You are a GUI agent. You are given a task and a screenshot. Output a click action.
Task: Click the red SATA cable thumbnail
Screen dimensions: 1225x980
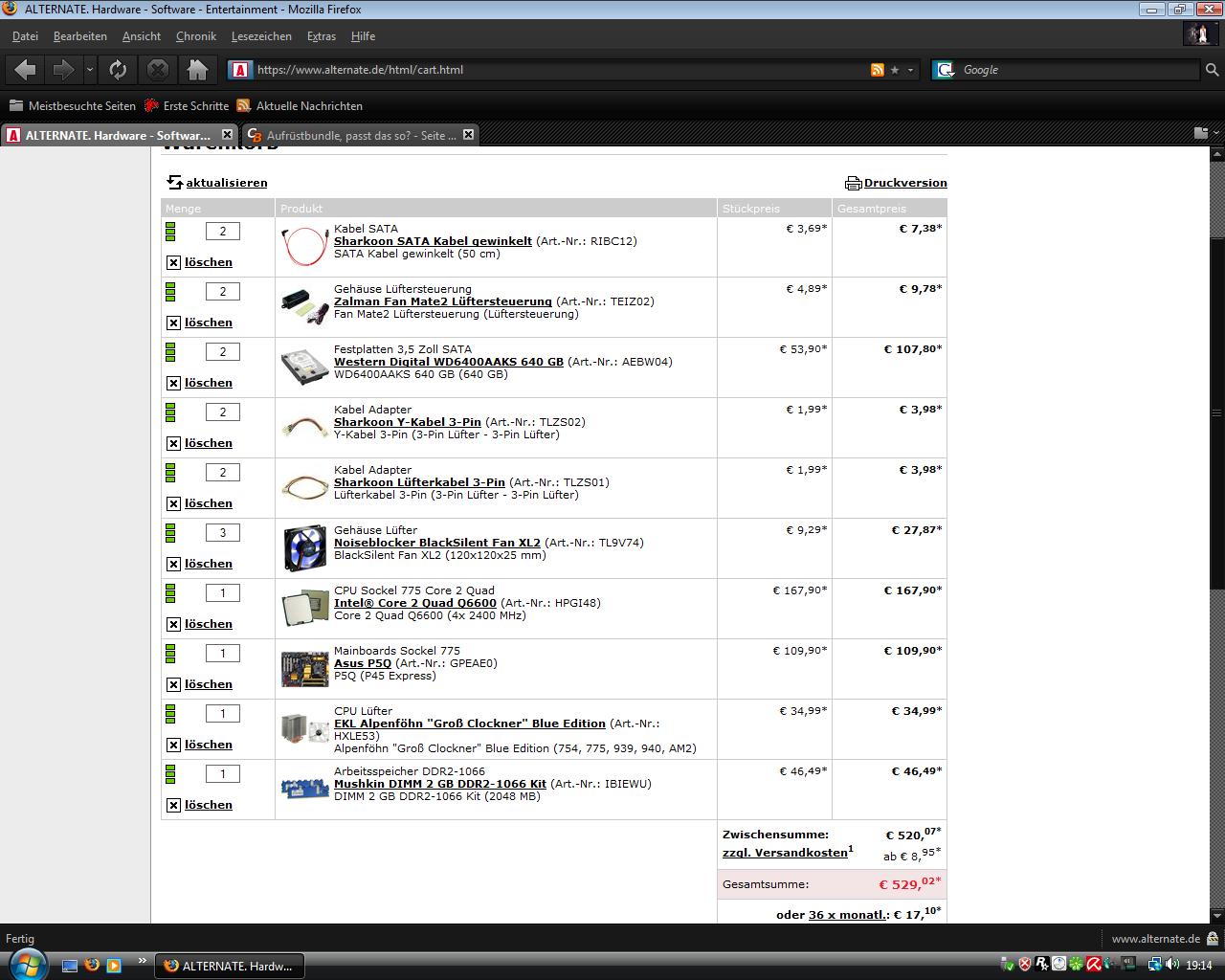[304, 247]
